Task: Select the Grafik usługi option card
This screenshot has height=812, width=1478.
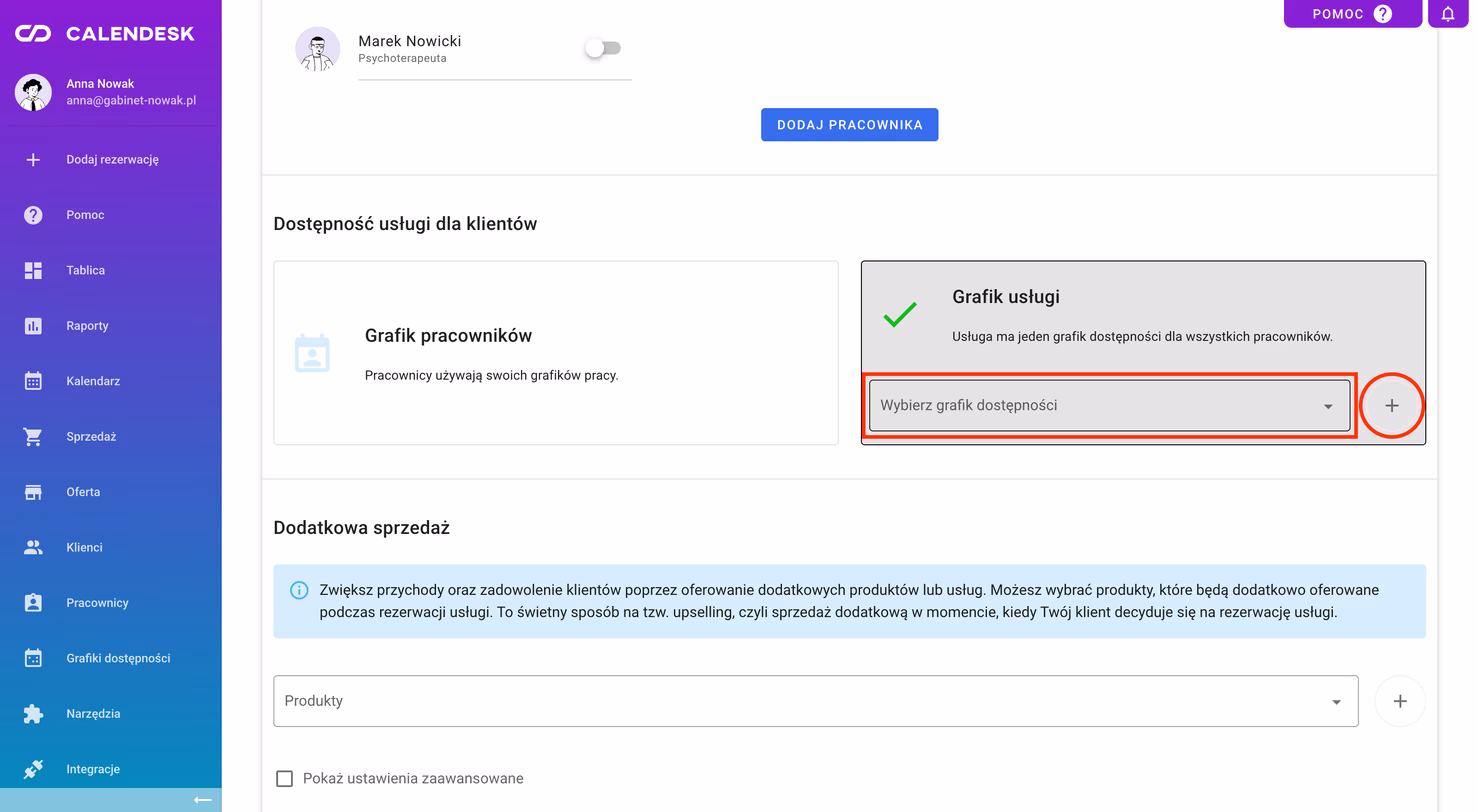Action: pos(1143,353)
